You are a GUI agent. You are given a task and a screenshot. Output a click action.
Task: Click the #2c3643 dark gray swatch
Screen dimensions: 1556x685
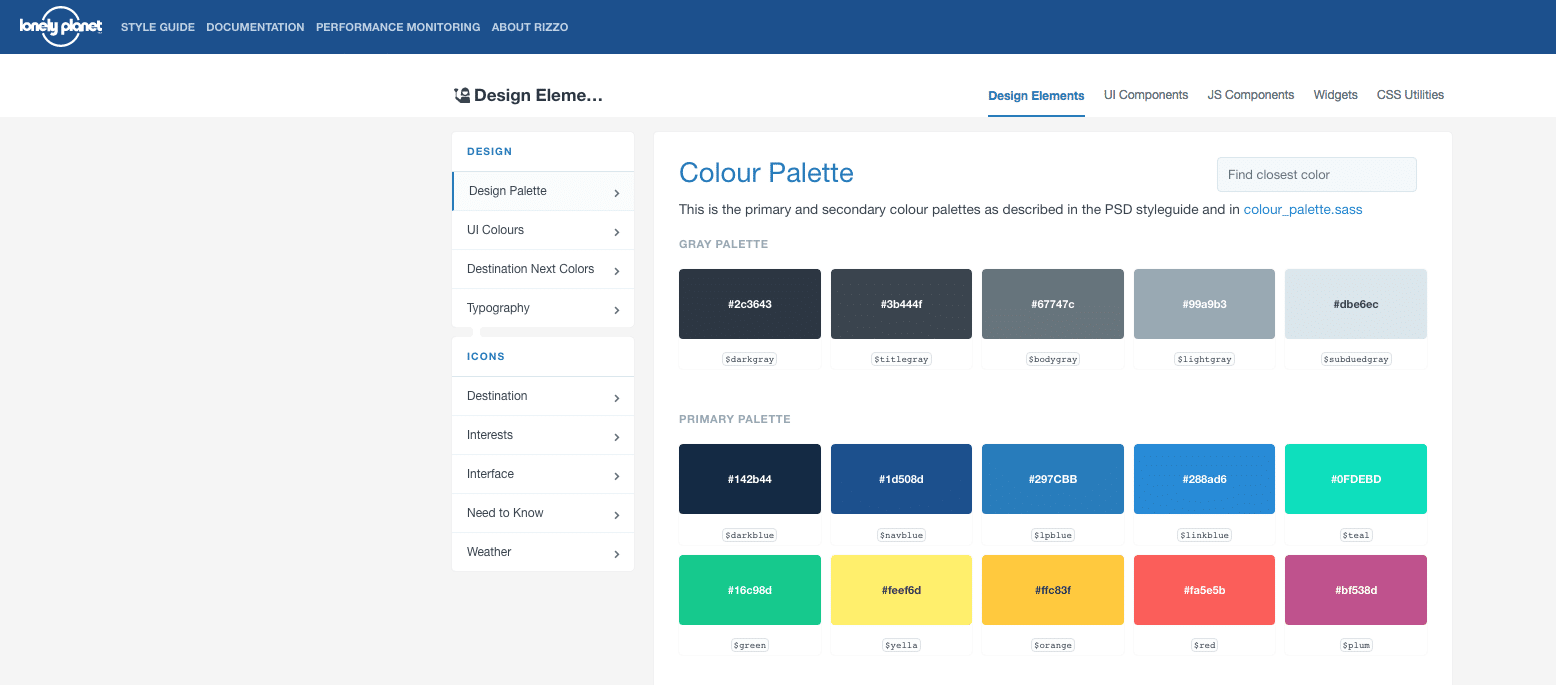(750, 304)
